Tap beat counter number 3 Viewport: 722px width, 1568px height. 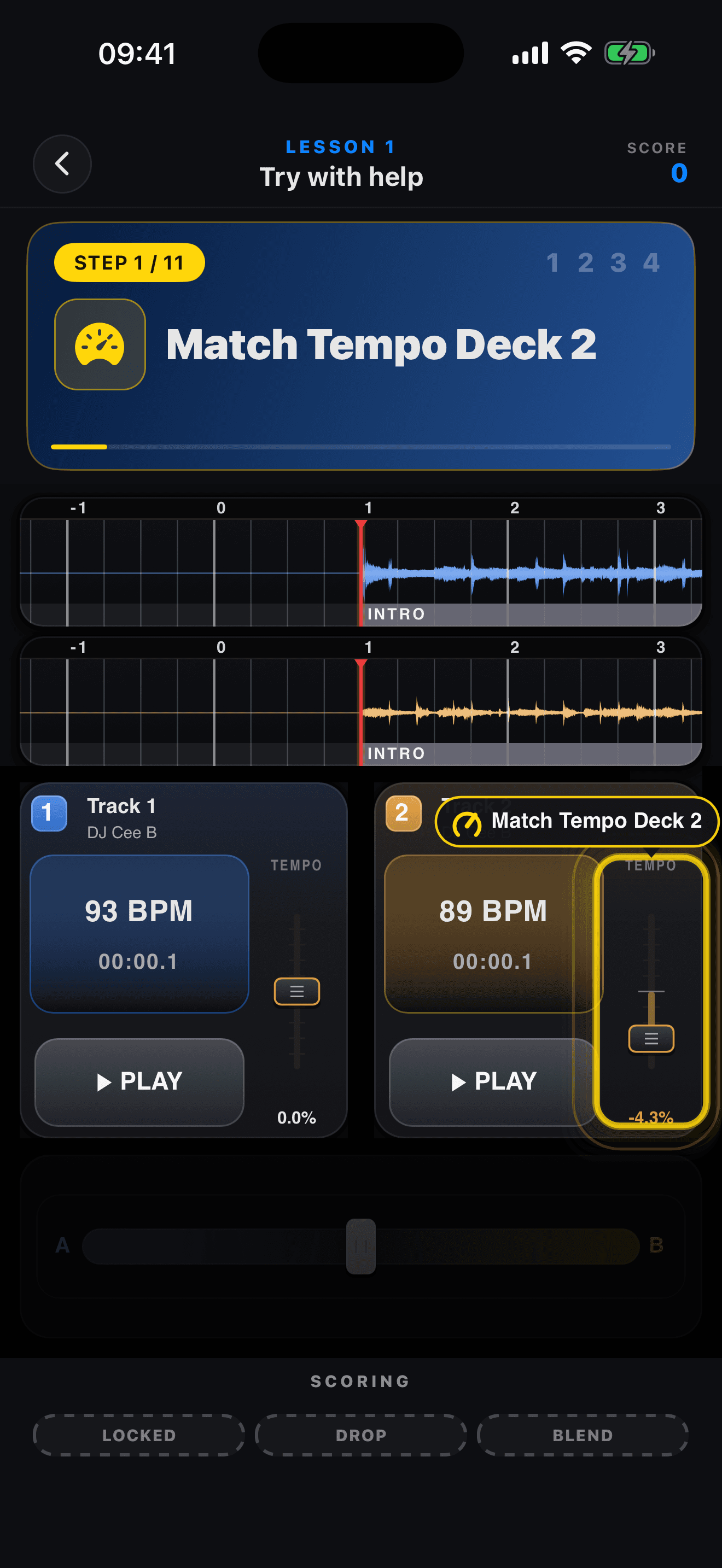619,263
